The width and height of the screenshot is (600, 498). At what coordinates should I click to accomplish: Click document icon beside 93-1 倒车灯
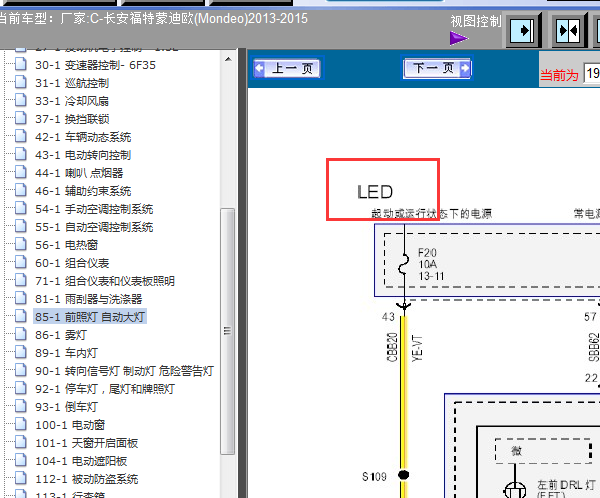[x=21, y=406]
